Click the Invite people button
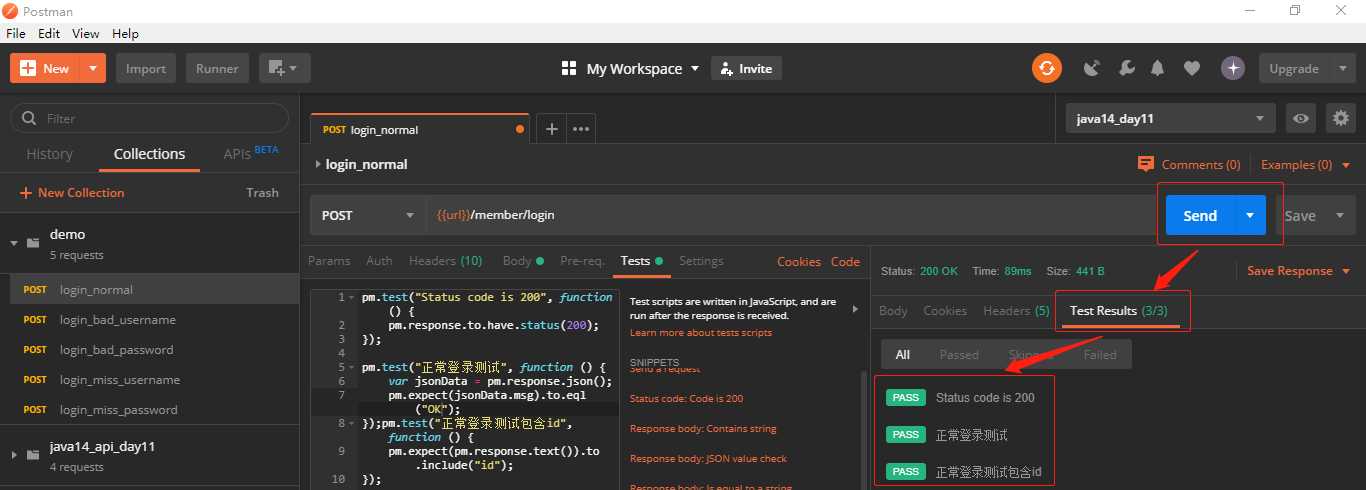The height and width of the screenshot is (490, 1366). point(746,68)
